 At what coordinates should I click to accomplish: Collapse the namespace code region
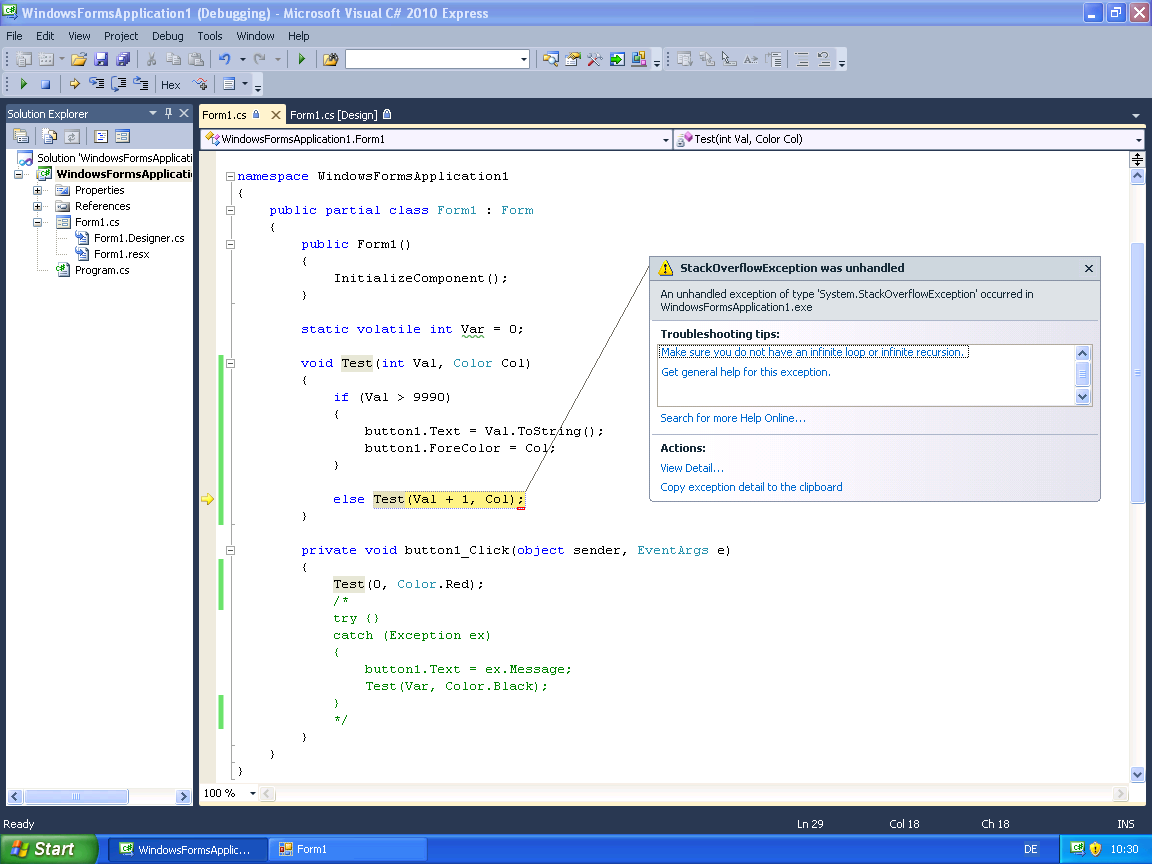pyautogui.click(x=230, y=176)
